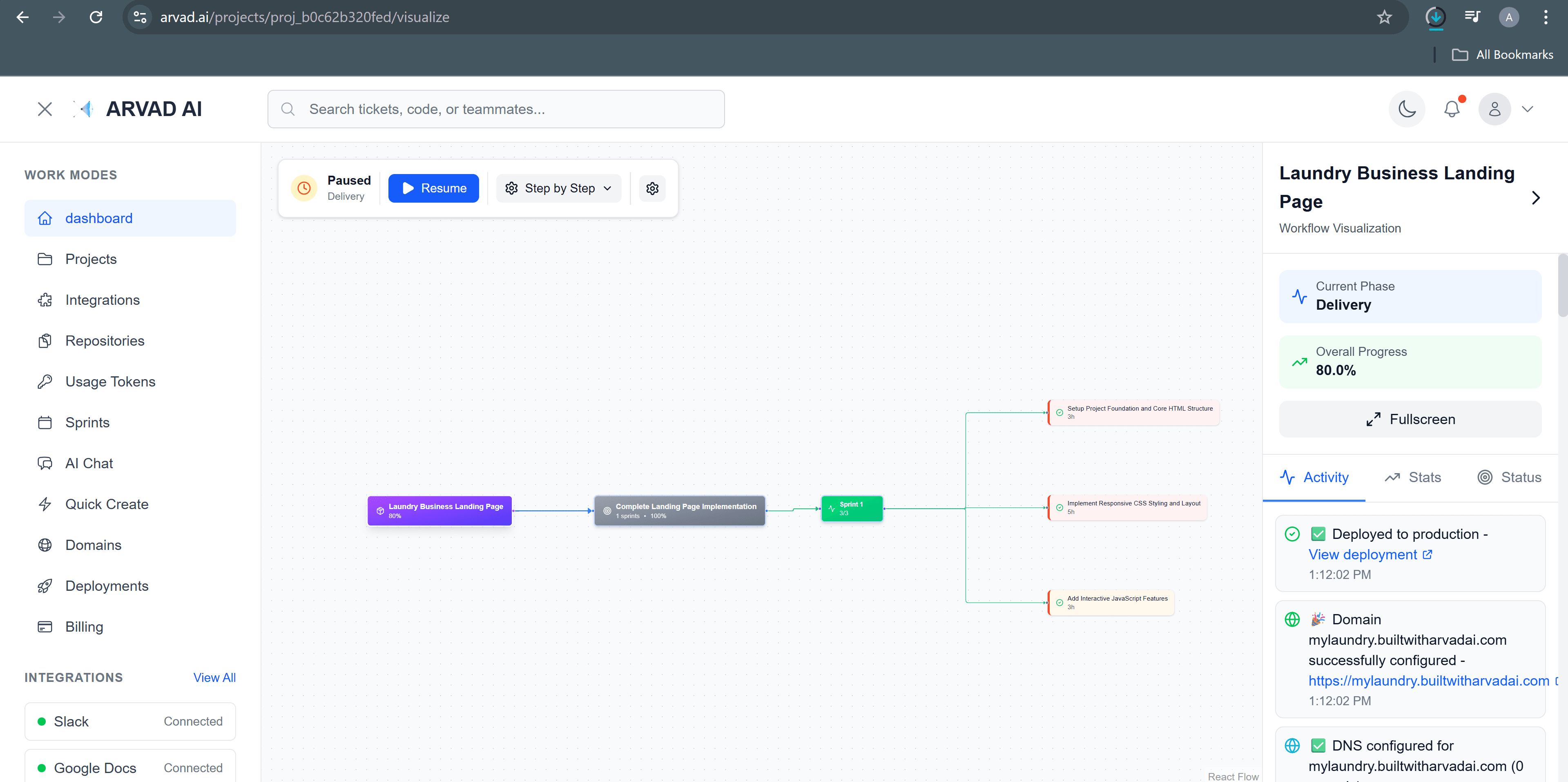
Task: Open AI Chat from the sidebar icon
Action: [45, 463]
